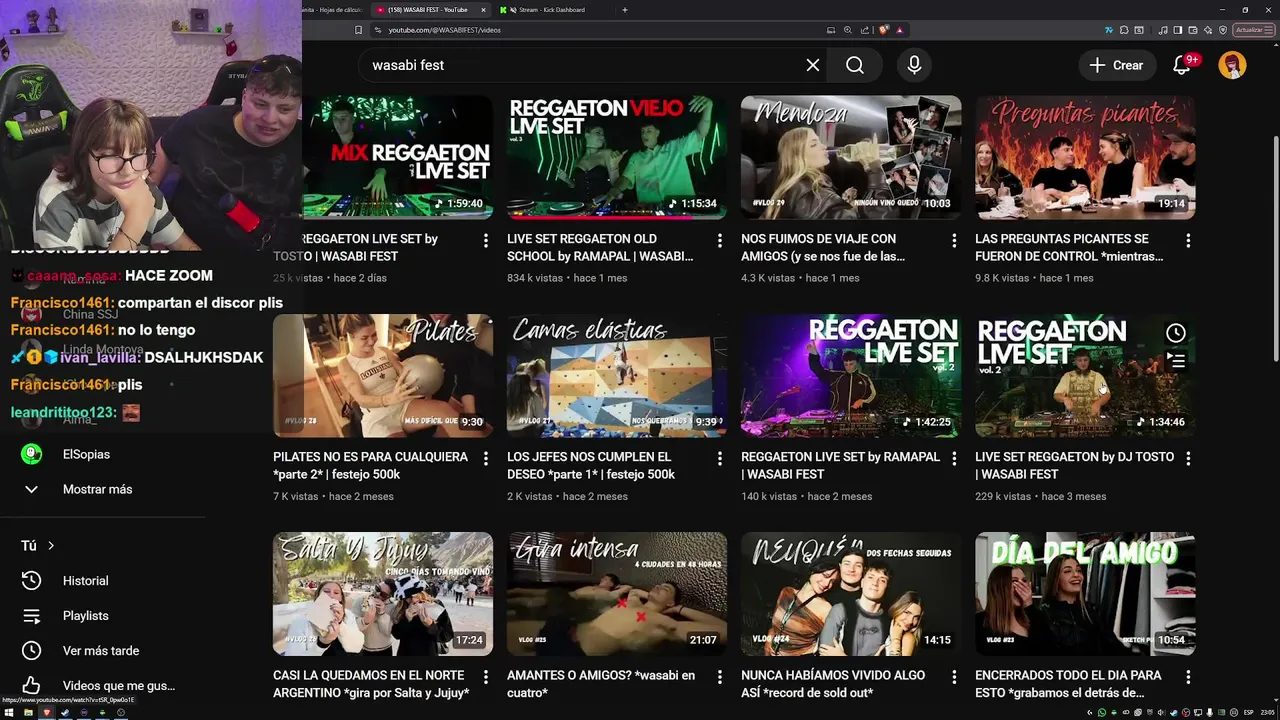Add DJ TOSTO live set to queue
Screen dimensions: 1280x720
(x=1176, y=361)
